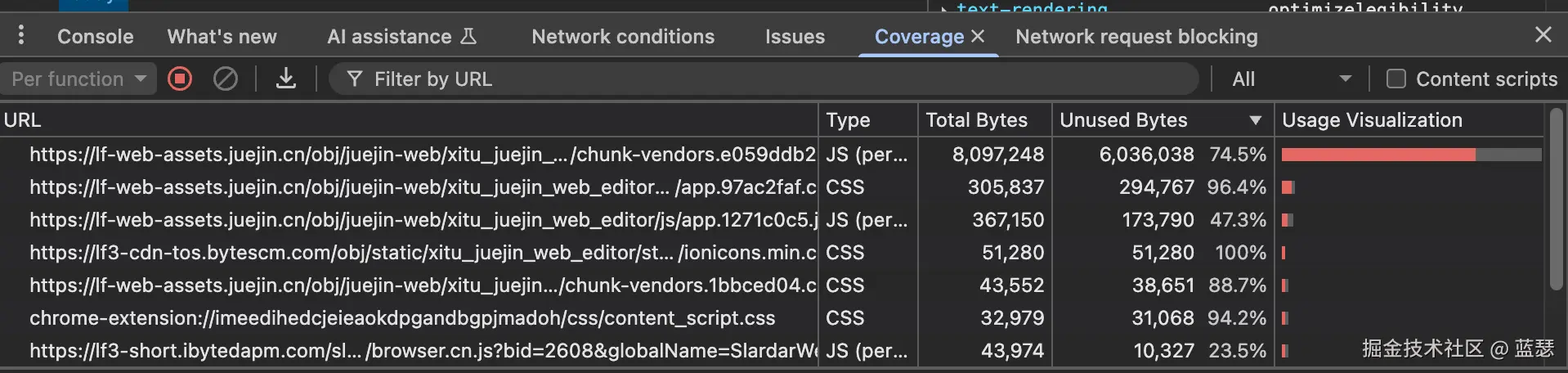The image size is (1568, 373).
Task: Switch to the Console tab
Action: click(x=95, y=37)
